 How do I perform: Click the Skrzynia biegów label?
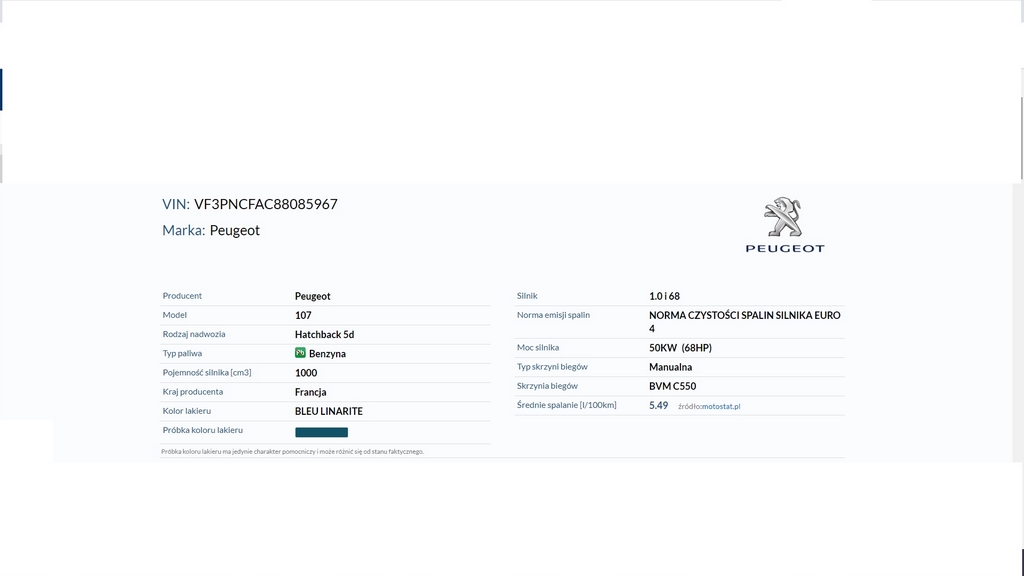tap(547, 386)
